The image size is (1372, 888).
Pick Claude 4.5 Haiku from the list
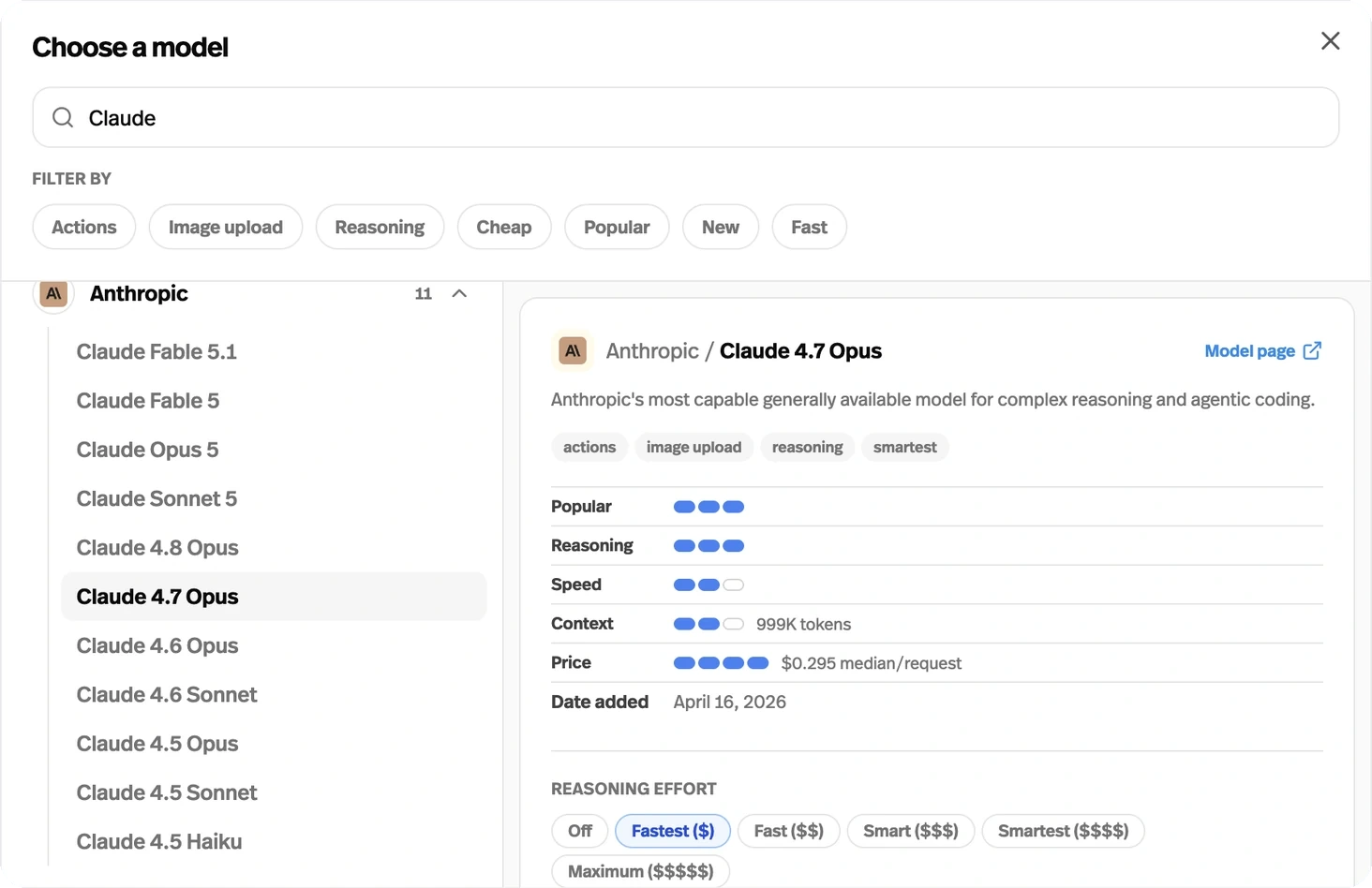[274, 842]
